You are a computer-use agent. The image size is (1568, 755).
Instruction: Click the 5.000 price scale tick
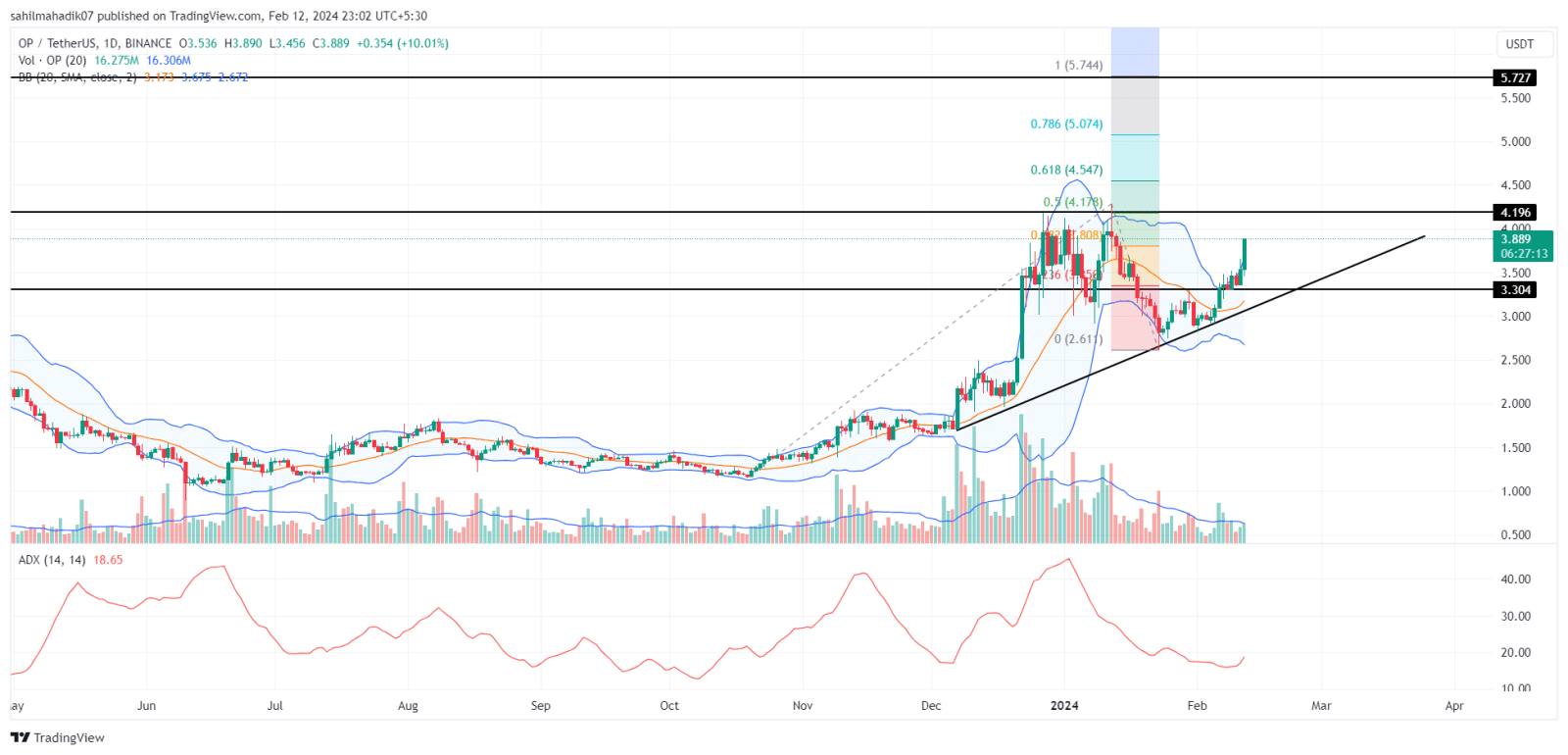(1516, 142)
